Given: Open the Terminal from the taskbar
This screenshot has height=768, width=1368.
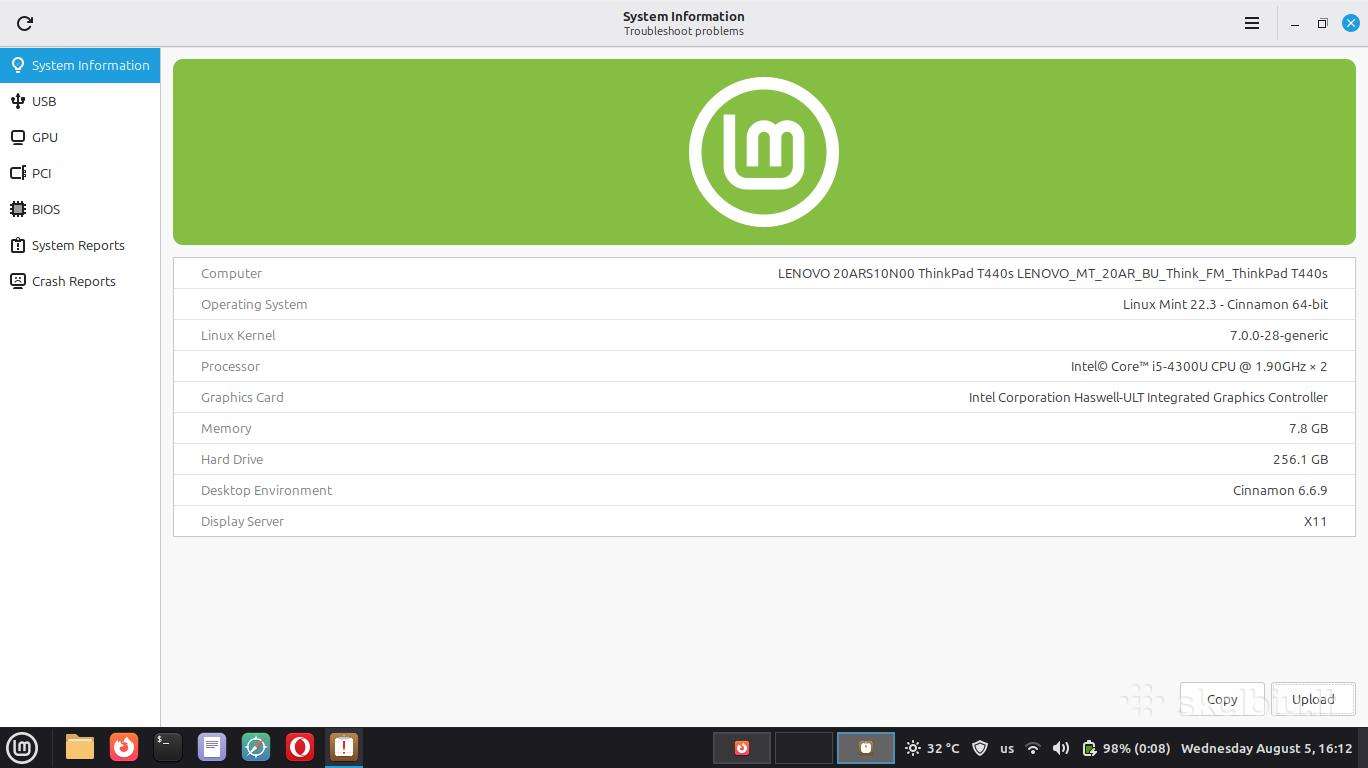Looking at the screenshot, I should (x=168, y=747).
